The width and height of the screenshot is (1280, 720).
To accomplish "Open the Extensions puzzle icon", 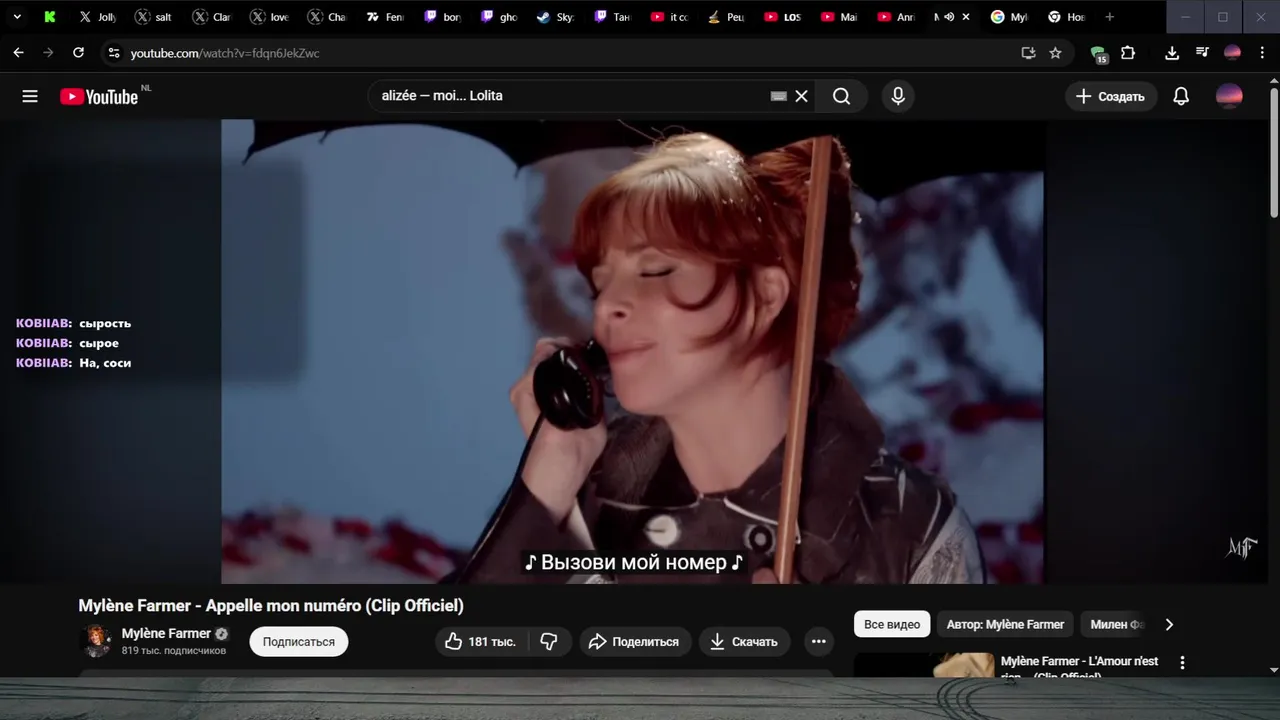I will 1128,53.
